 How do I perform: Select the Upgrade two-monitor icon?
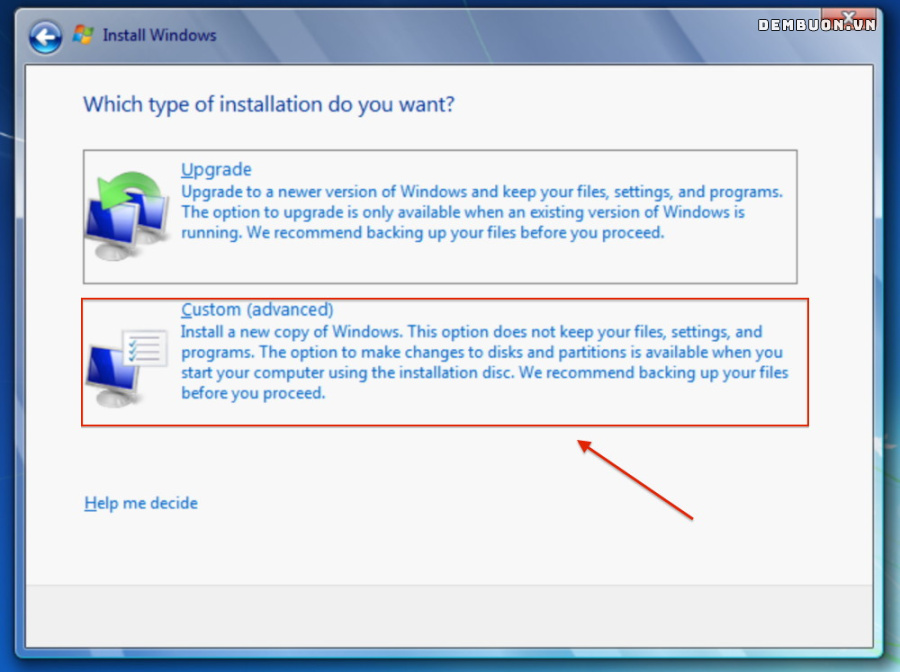click(x=127, y=216)
